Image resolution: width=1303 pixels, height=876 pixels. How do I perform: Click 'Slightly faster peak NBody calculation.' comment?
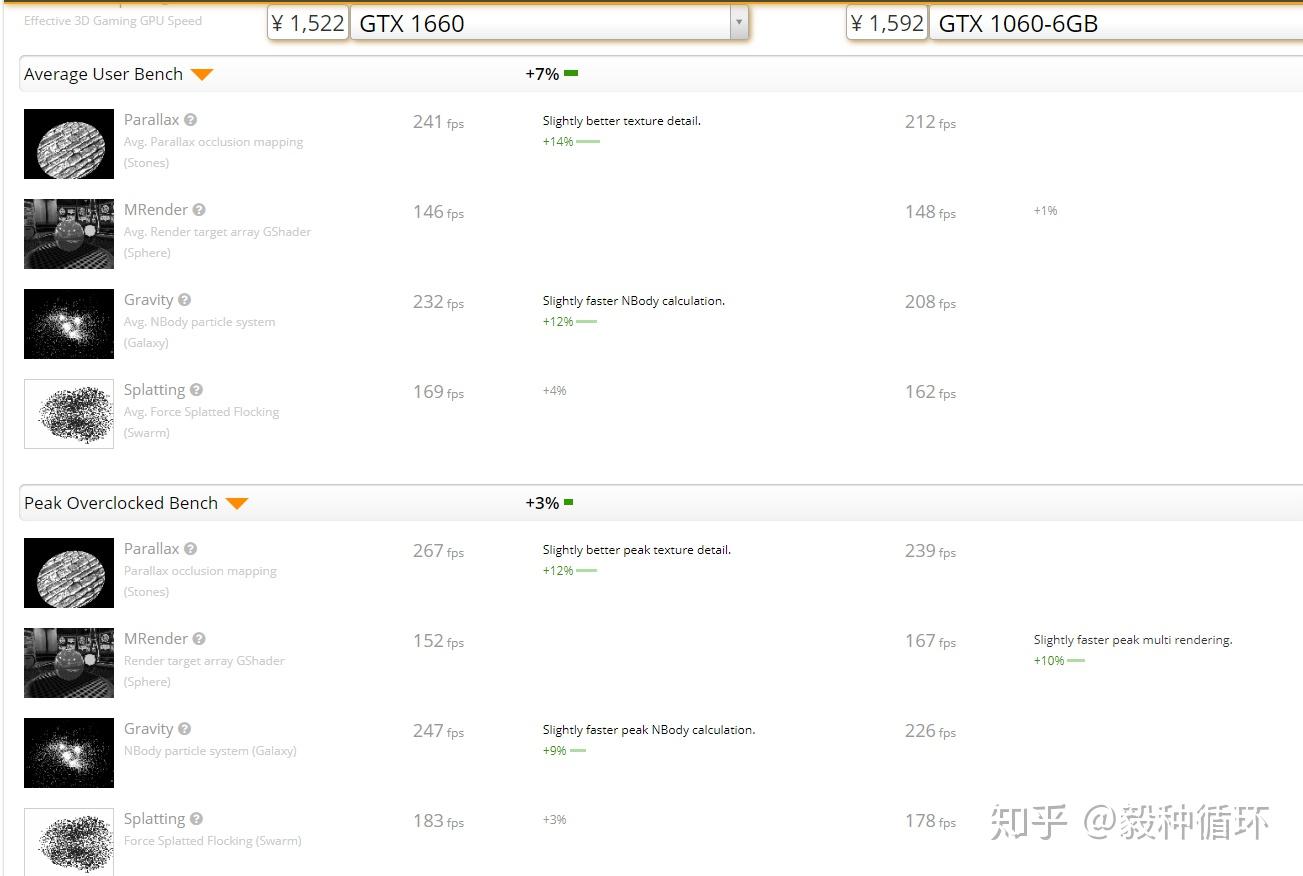coord(649,730)
